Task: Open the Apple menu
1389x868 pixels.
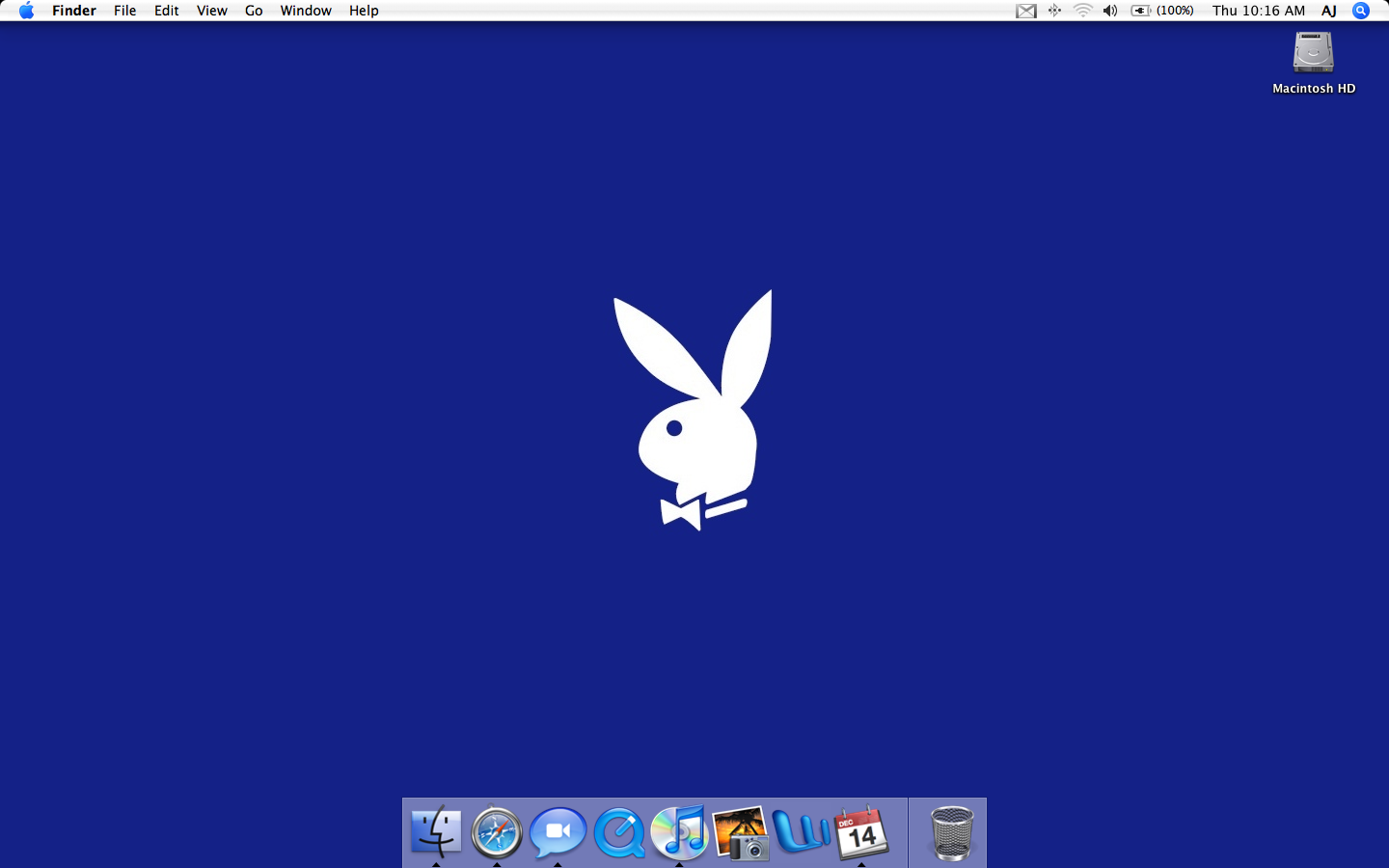Action: 26,11
